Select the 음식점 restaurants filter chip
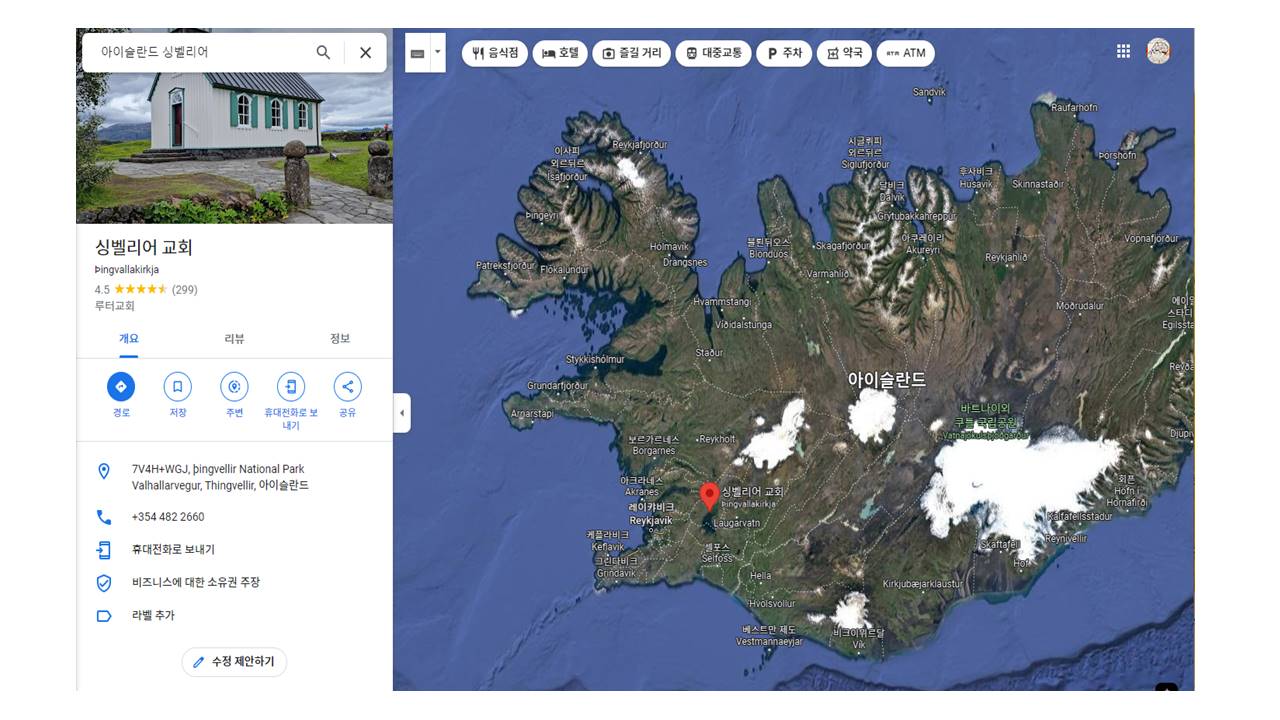 pos(495,53)
